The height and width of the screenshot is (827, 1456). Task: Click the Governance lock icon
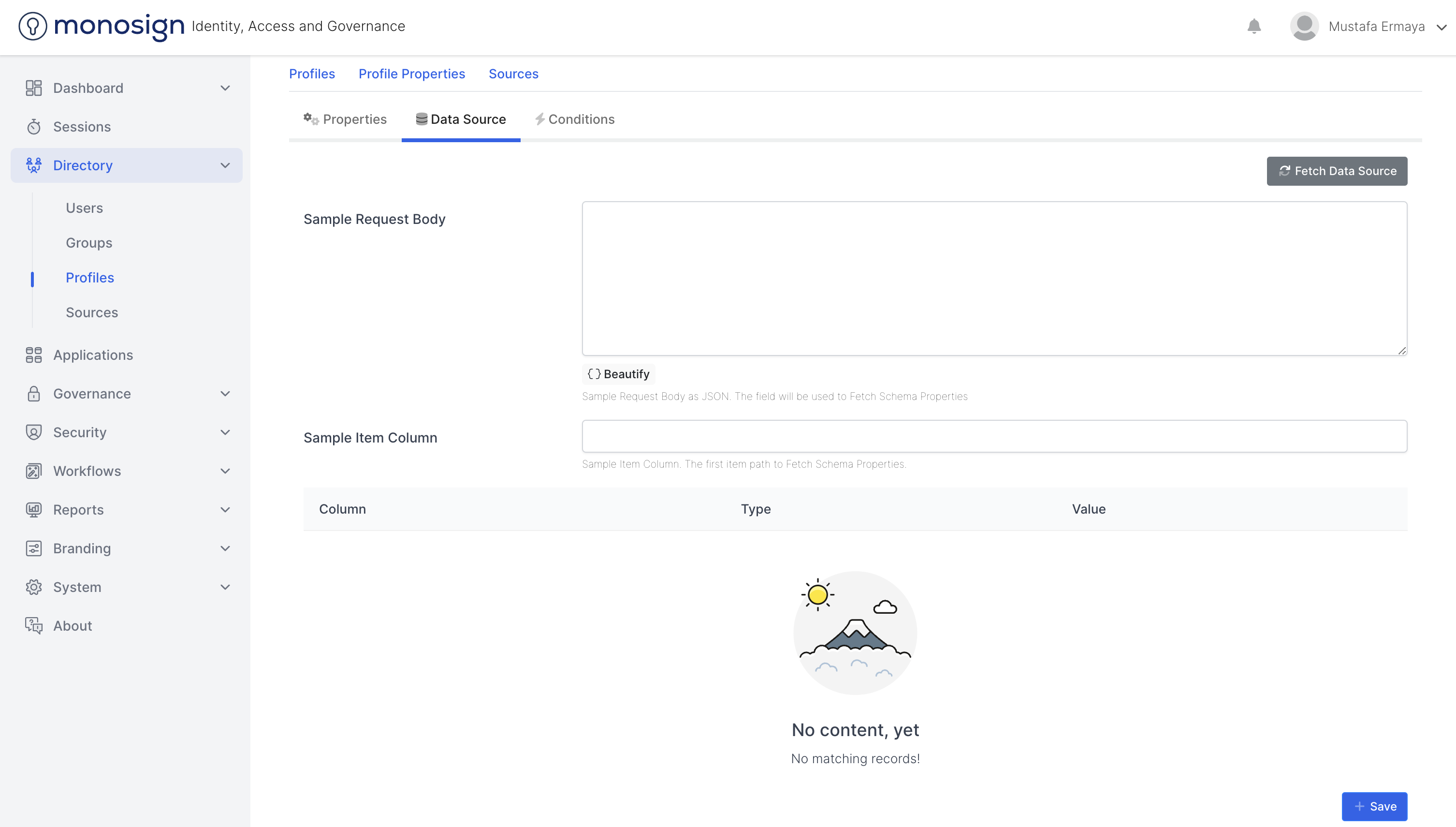33,394
